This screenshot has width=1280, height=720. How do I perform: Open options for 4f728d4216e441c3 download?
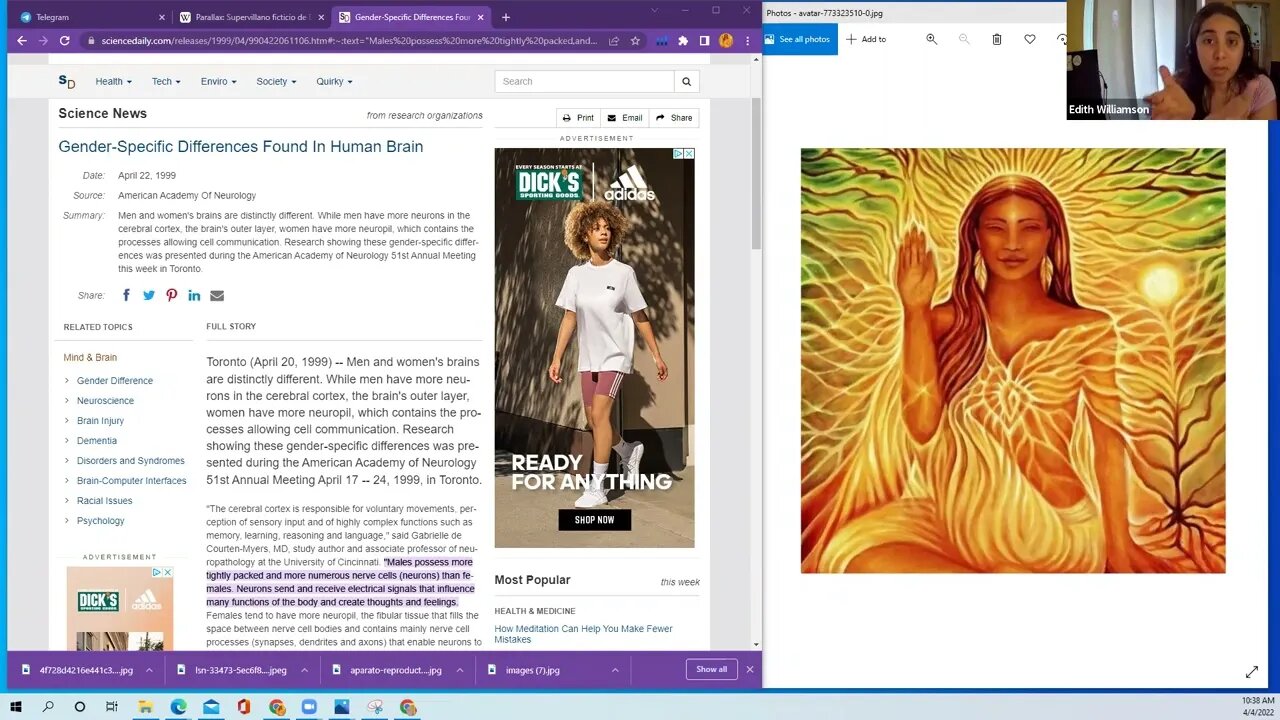[x=149, y=670]
